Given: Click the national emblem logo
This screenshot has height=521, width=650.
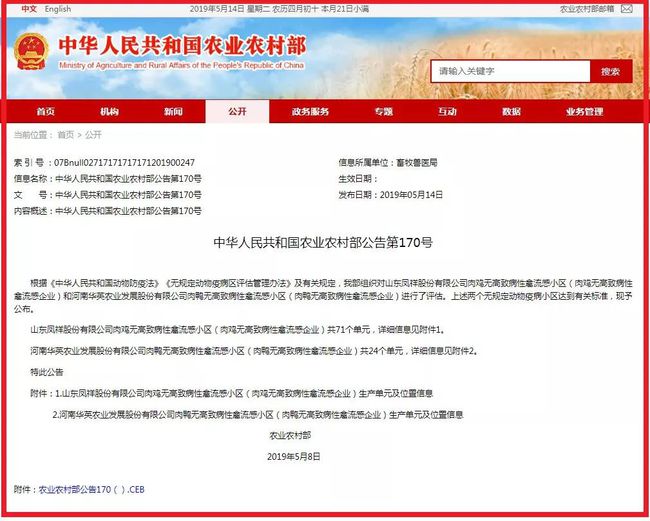Looking at the screenshot, I should [31, 52].
